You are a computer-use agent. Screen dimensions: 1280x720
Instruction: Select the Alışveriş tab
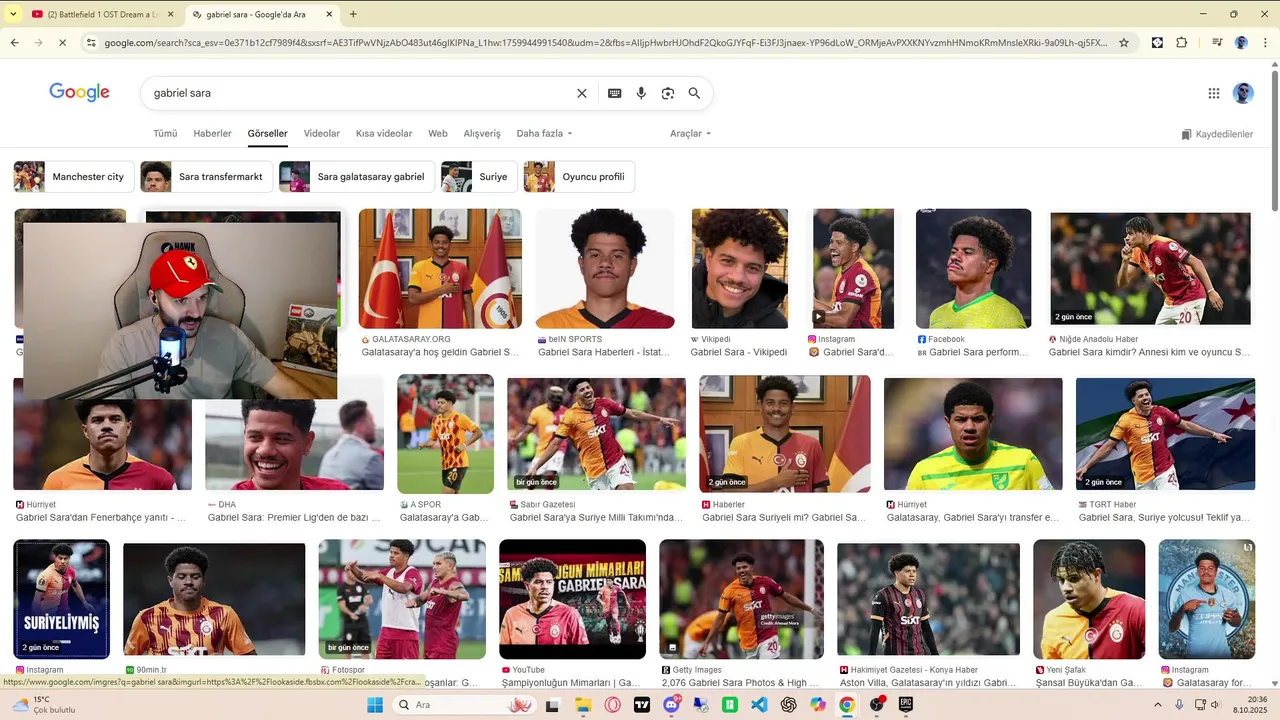482,133
